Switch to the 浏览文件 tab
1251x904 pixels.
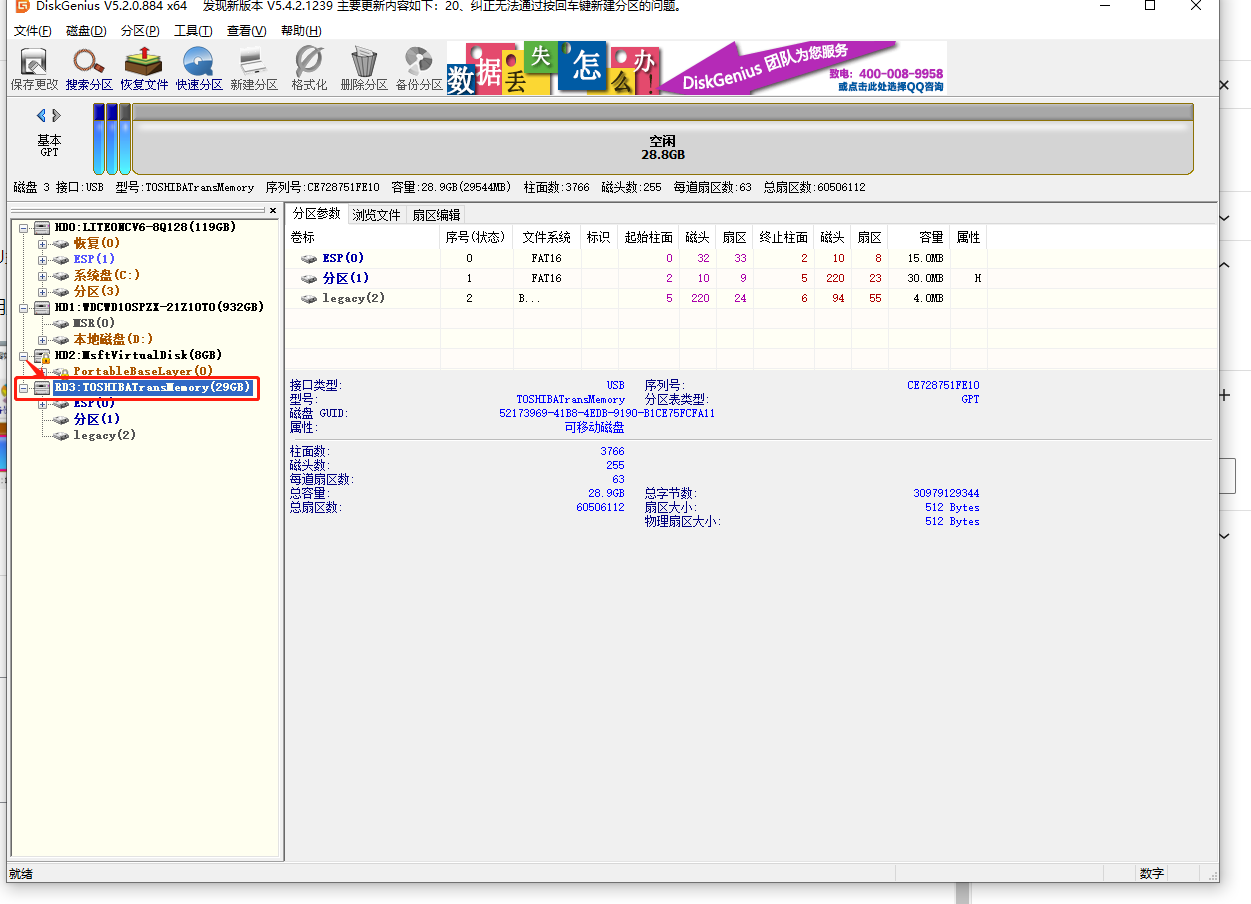(x=376, y=215)
